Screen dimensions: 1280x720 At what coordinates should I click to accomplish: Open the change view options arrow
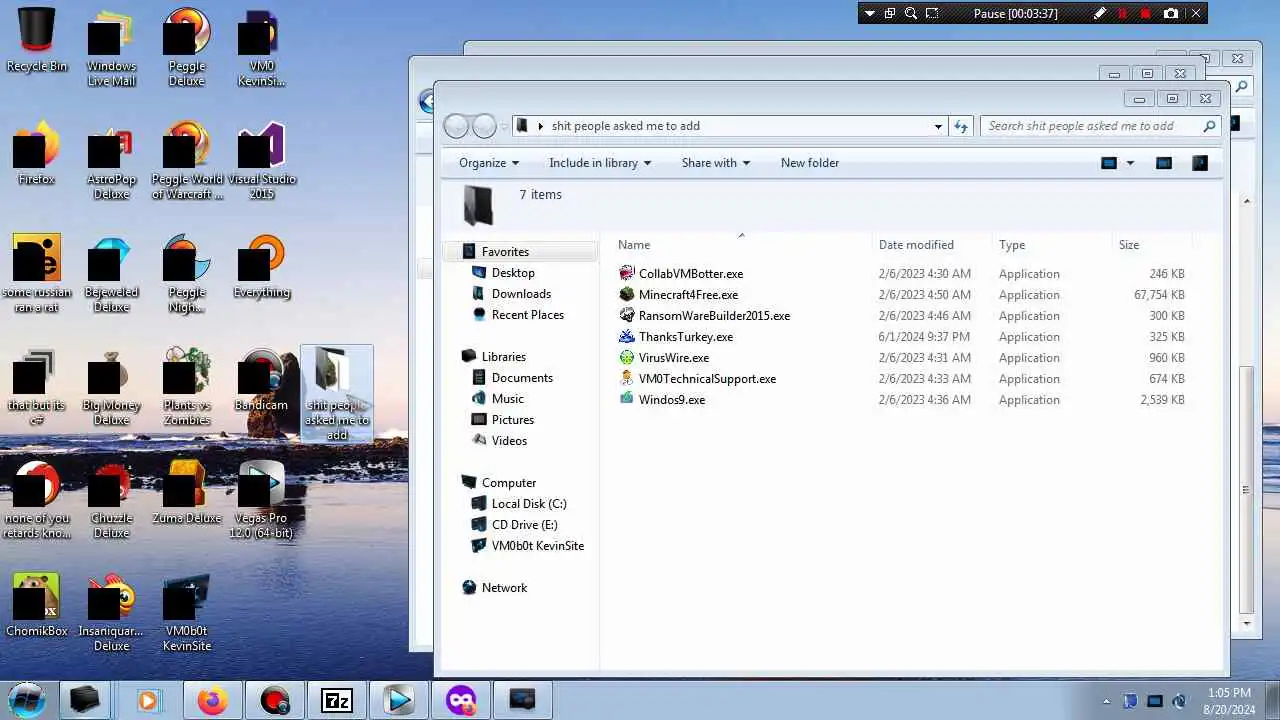point(1131,163)
